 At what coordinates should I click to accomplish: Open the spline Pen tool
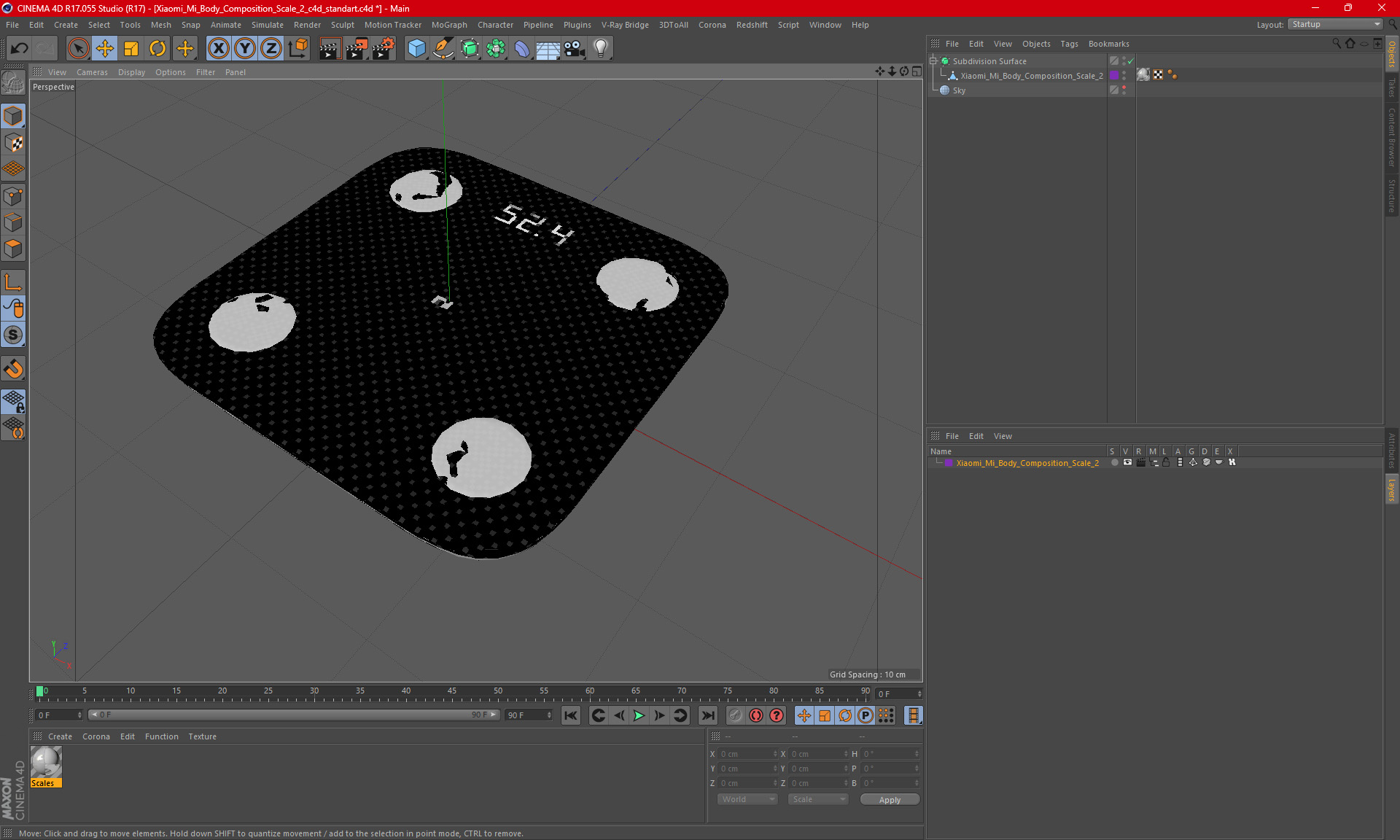tap(443, 49)
